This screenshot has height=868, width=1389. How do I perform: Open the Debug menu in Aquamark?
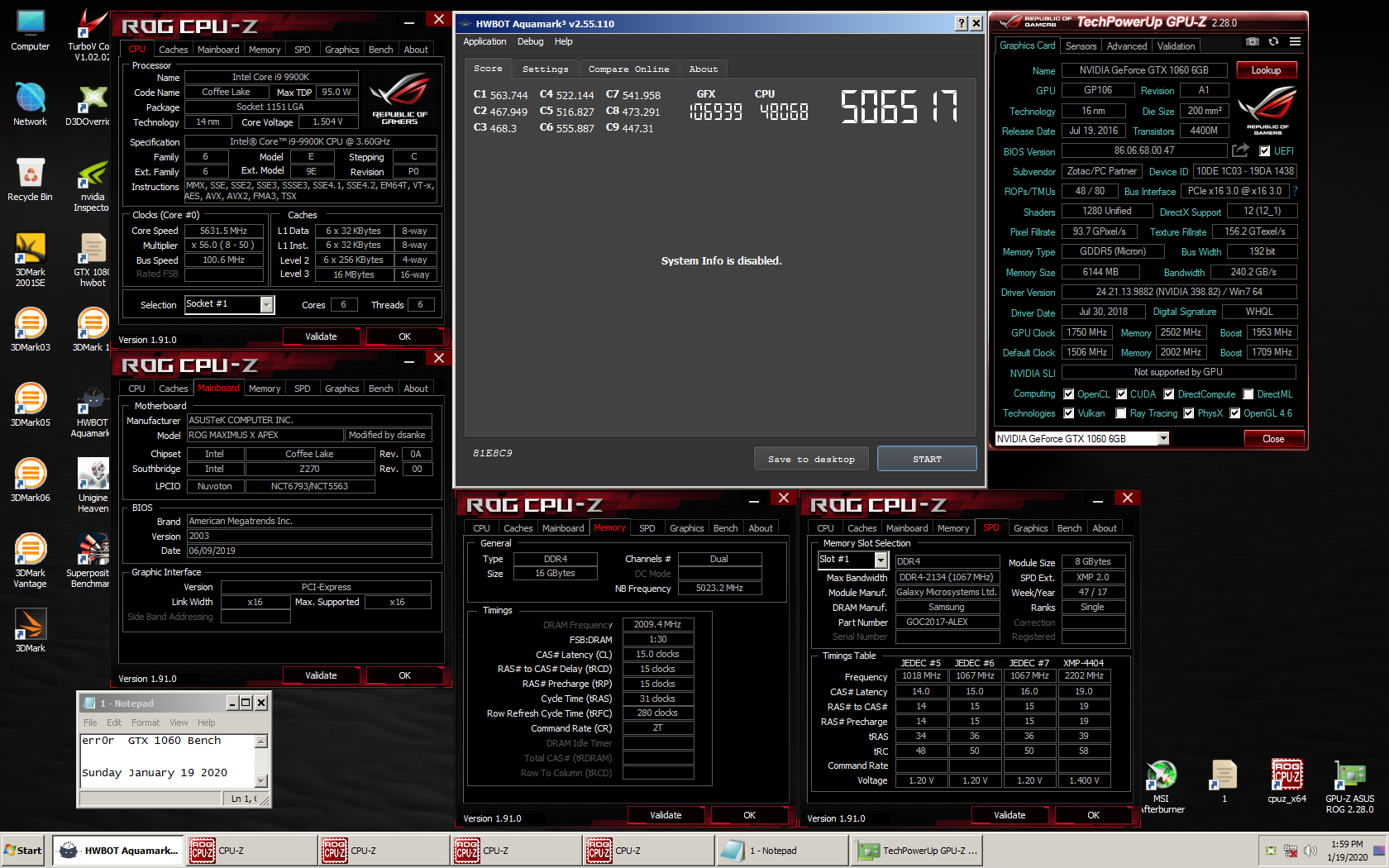click(530, 41)
